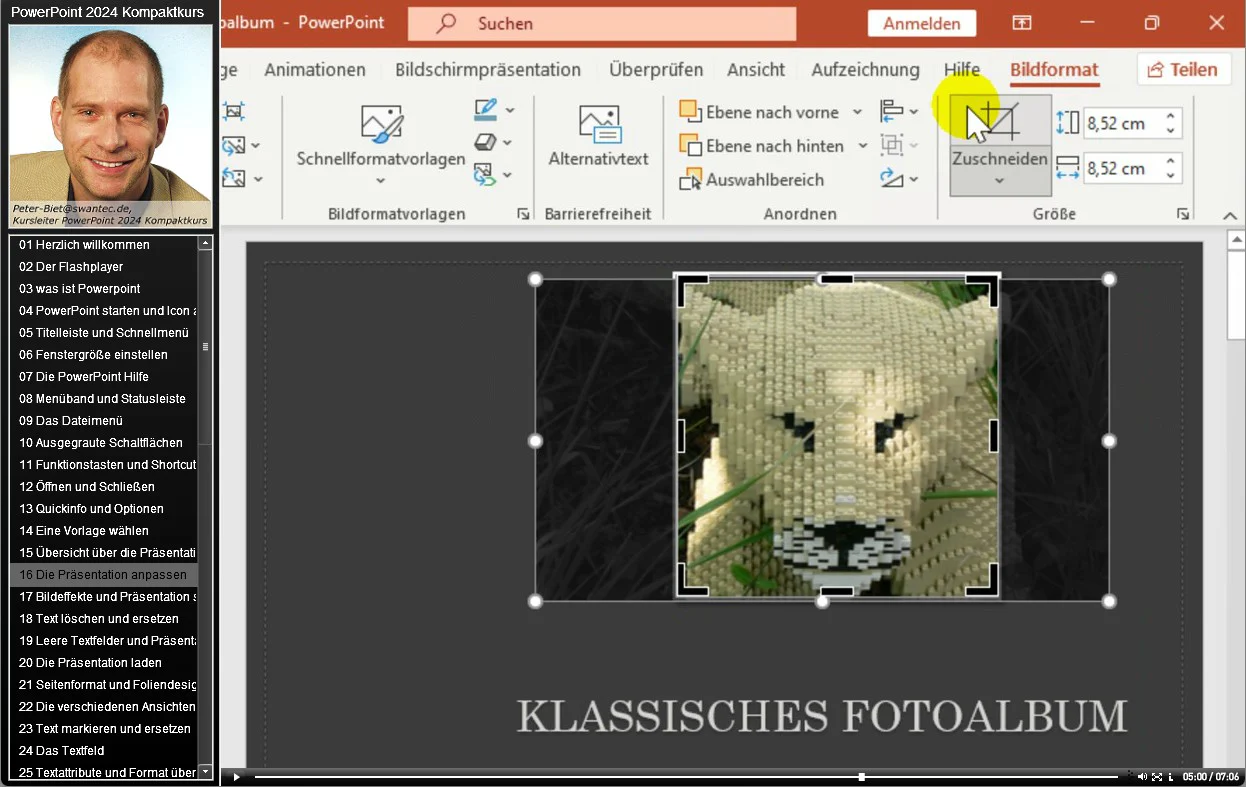Open the Zuschneiden dropdown arrow

[999, 181]
